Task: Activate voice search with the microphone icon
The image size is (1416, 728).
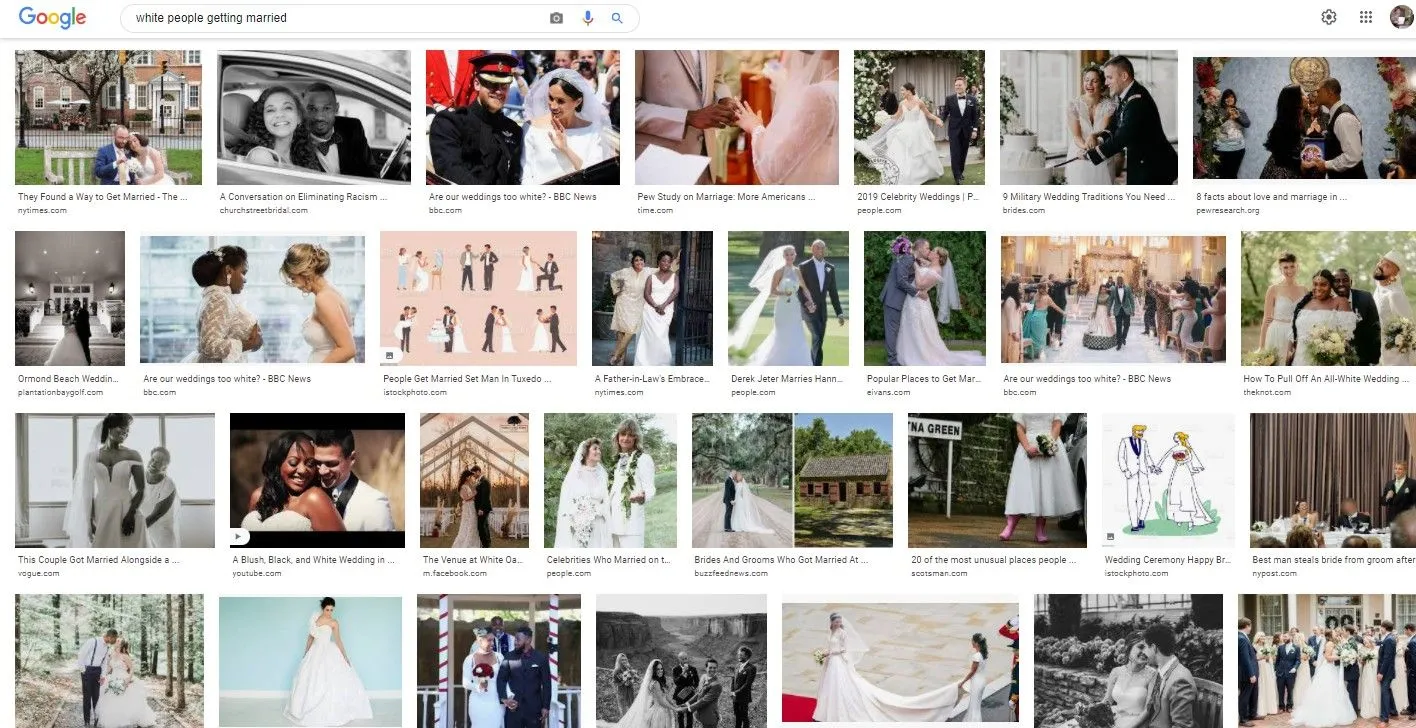Action: pos(586,17)
